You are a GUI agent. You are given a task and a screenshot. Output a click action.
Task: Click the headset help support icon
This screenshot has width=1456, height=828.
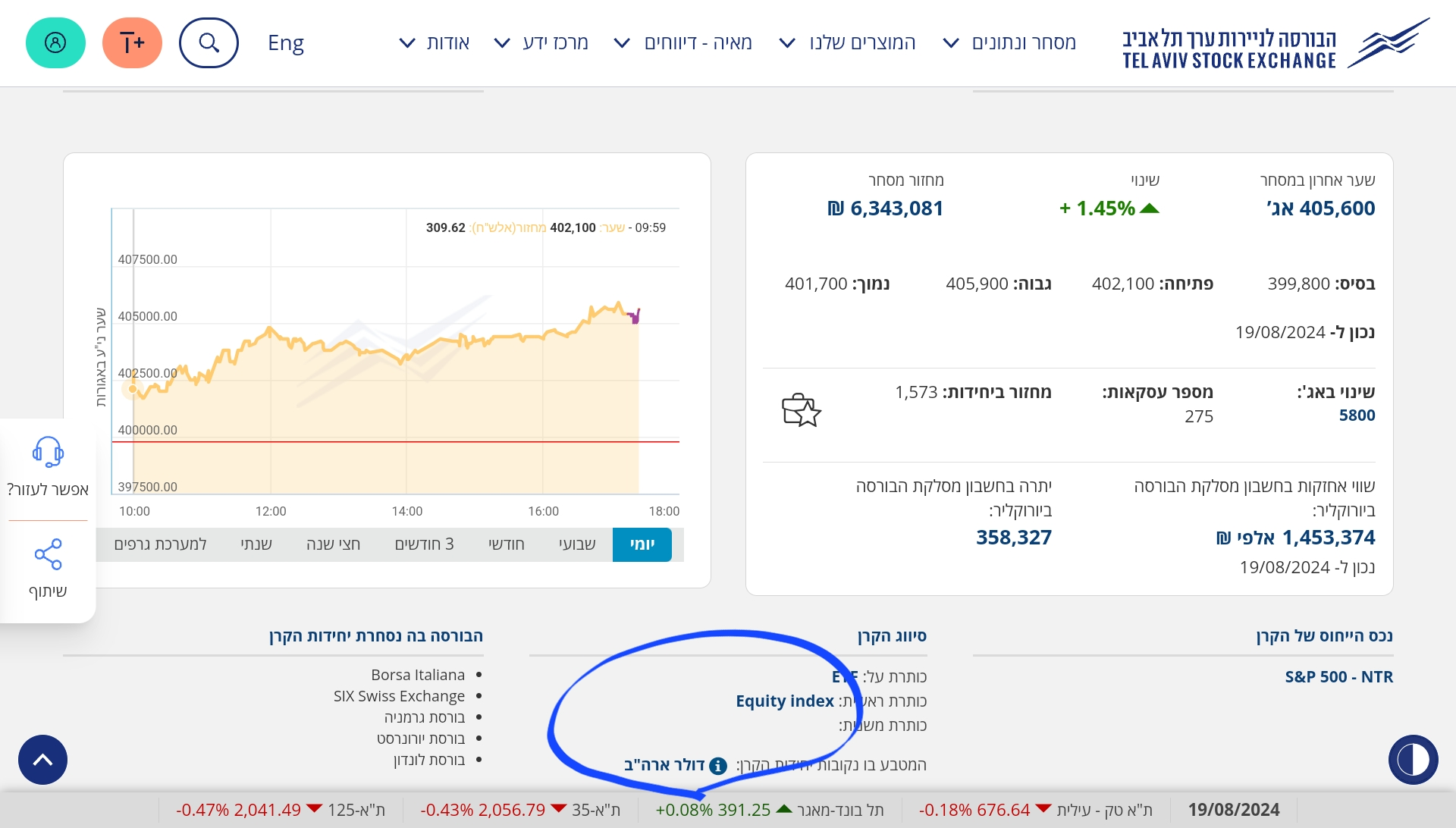[x=48, y=452]
